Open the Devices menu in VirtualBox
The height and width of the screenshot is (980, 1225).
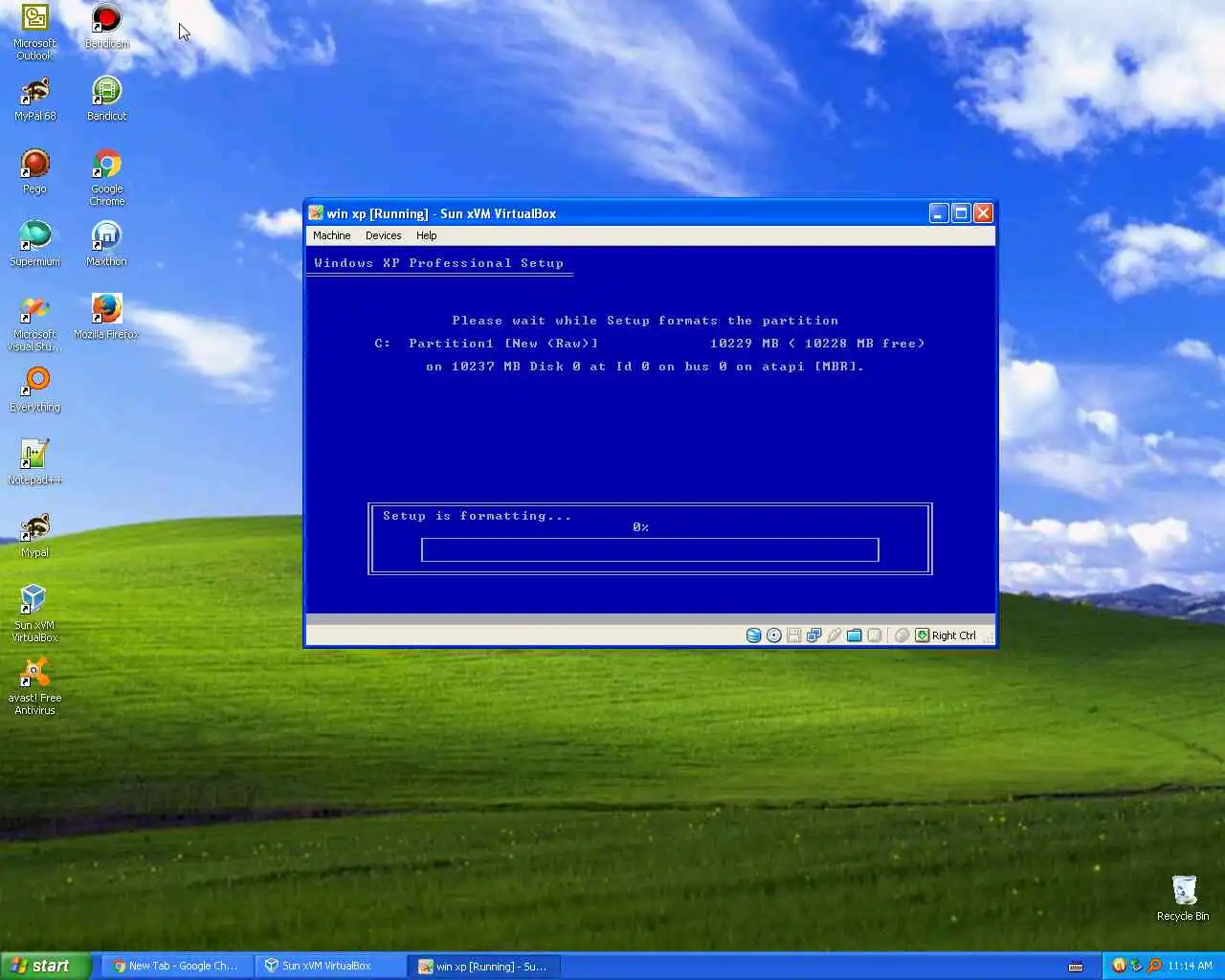coord(383,235)
